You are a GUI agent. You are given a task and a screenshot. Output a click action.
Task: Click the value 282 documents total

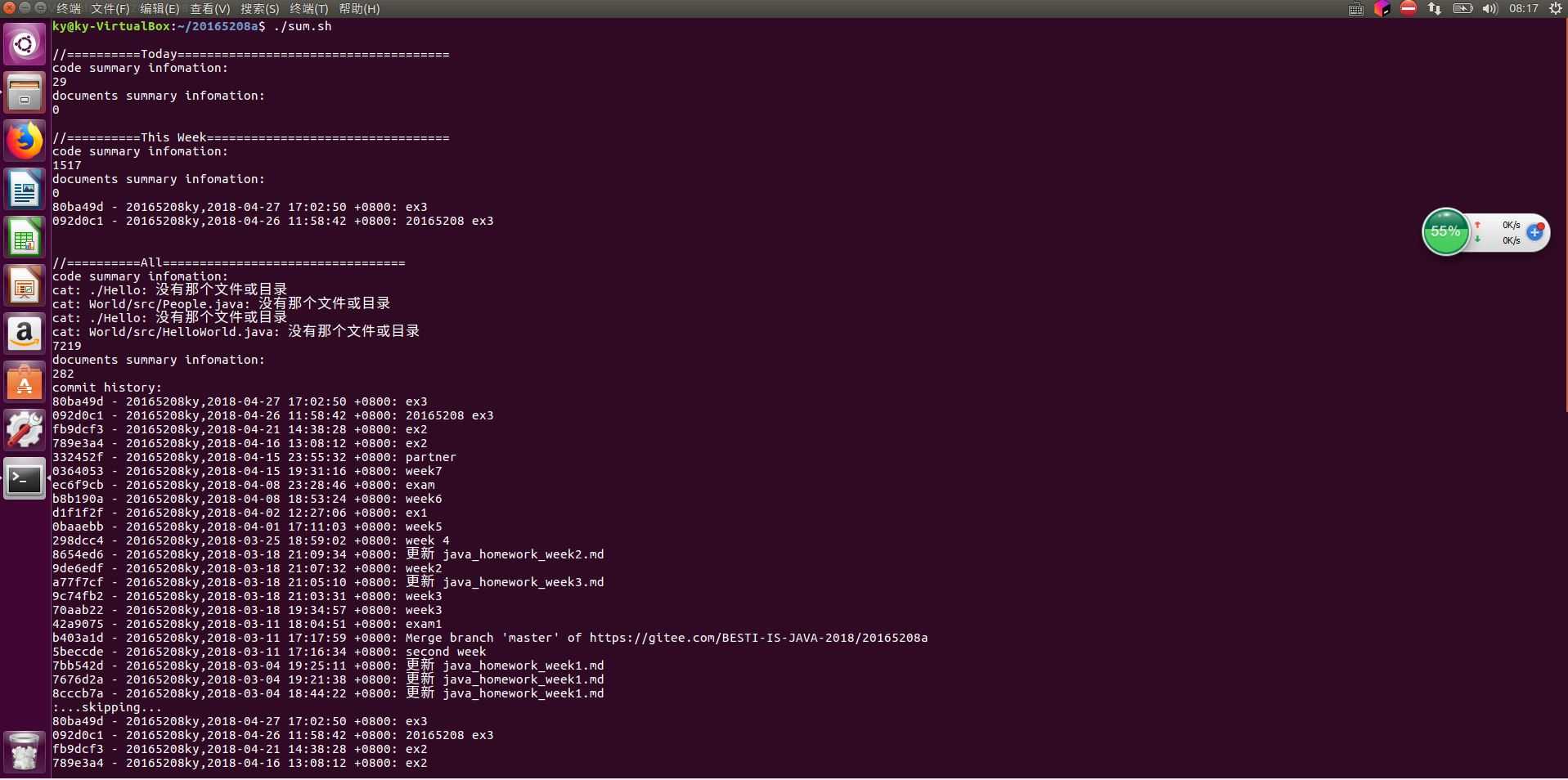tap(63, 374)
